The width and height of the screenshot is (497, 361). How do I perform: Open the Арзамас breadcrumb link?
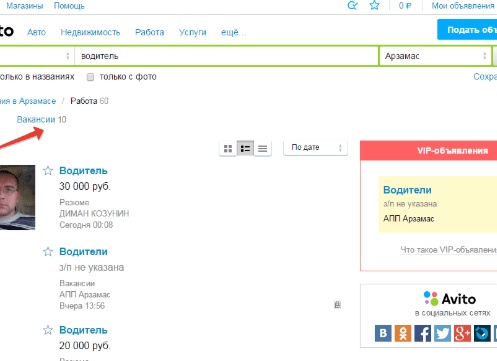tap(28, 101)
